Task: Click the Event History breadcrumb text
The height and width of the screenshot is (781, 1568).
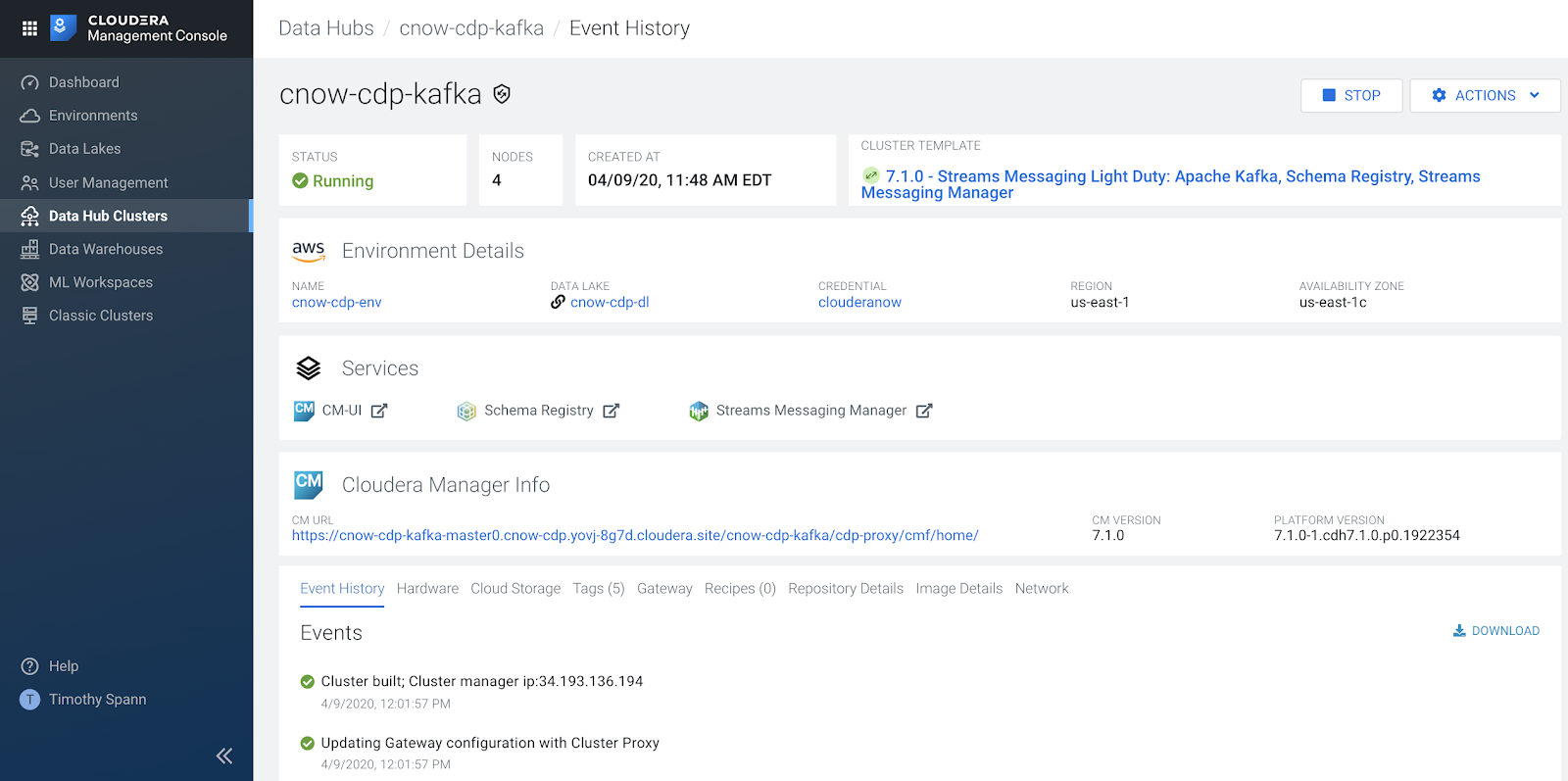Action: pyautogui.click(x=629, y=28)
